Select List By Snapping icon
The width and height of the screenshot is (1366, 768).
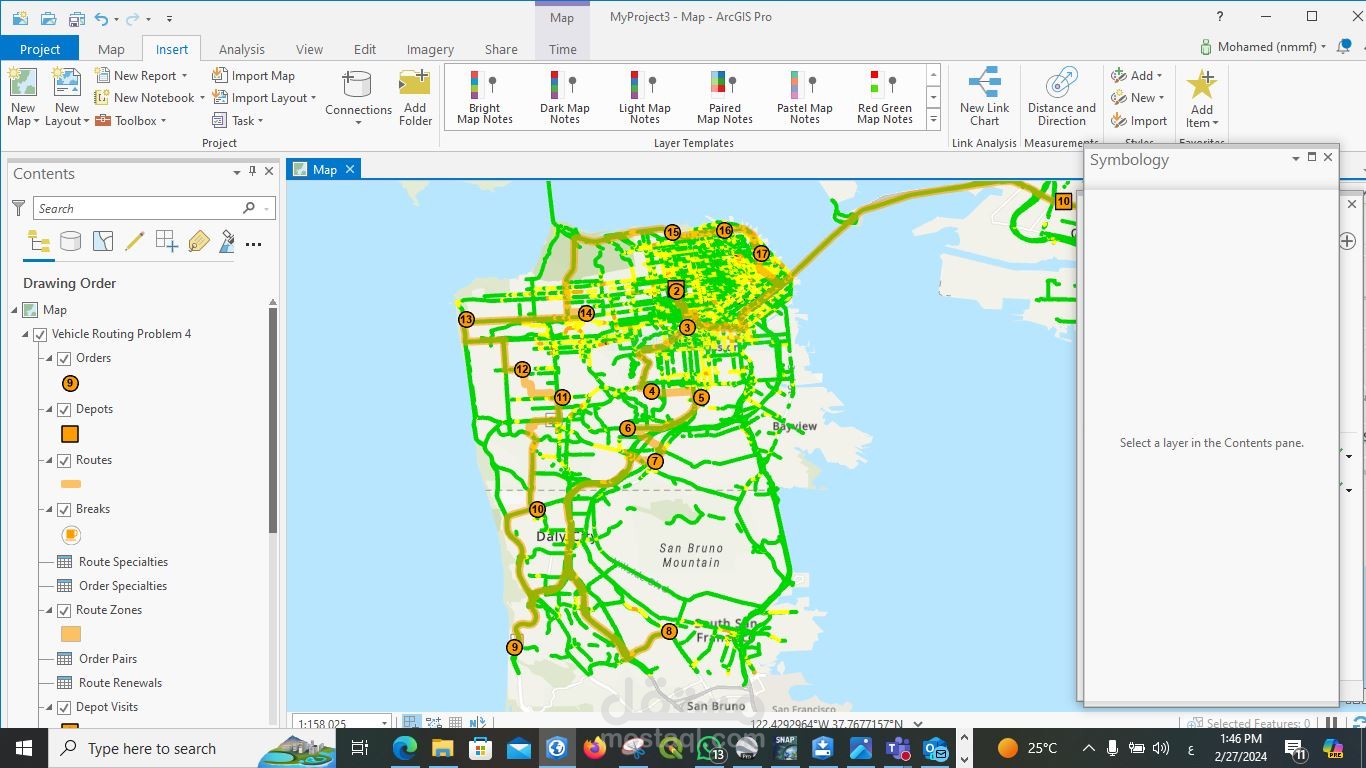tap(167, 241)
